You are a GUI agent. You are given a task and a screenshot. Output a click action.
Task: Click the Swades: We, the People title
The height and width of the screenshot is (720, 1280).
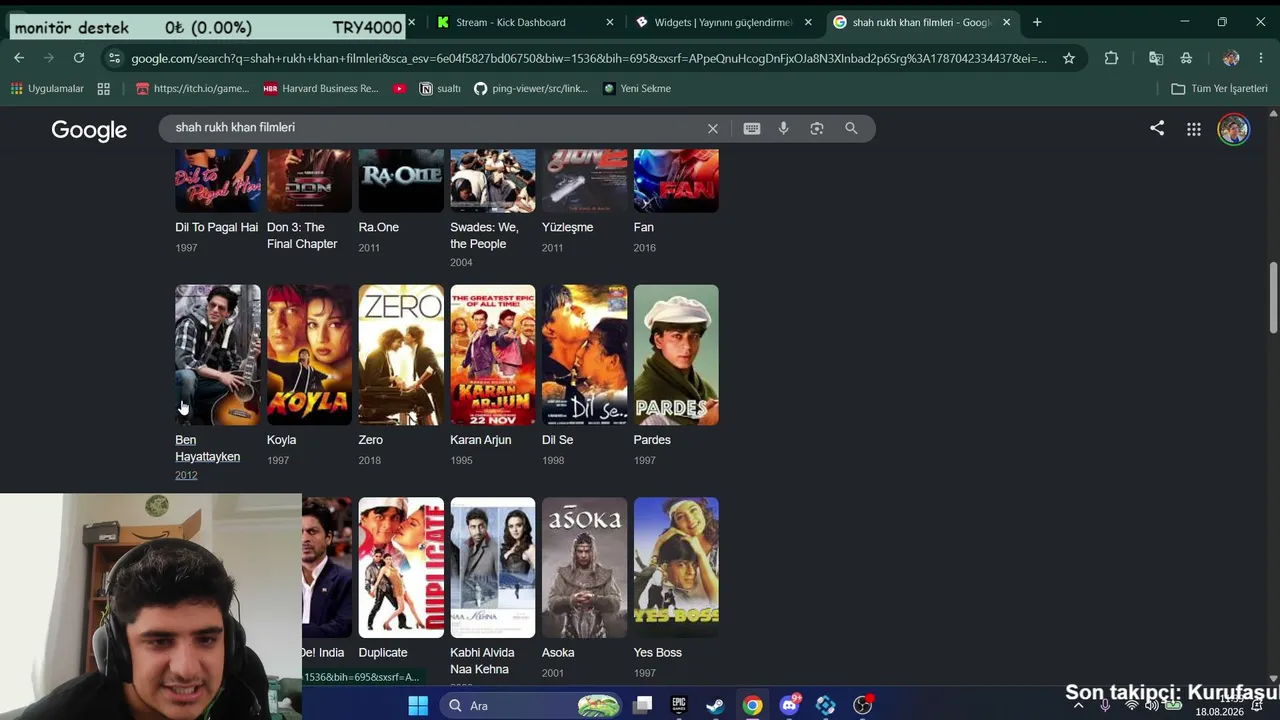tap(484, 236)
